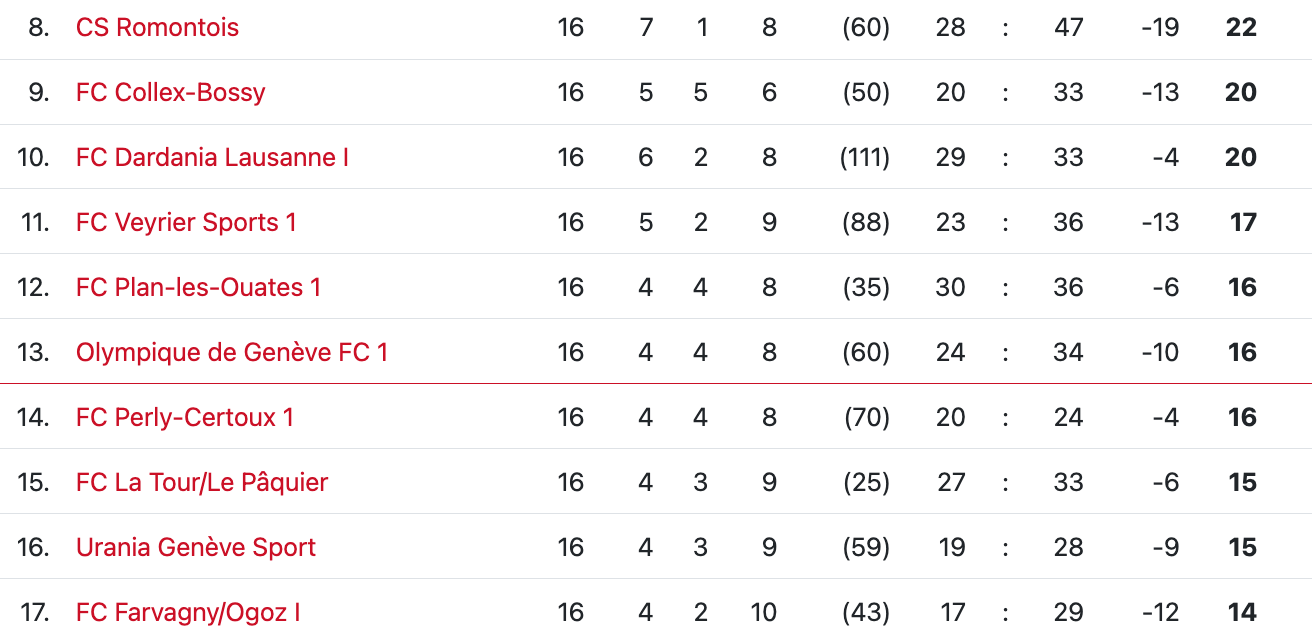Screen dimensions: 1312x640
Task: Open Urania Genève Sport team page
Action: [196, 547]
